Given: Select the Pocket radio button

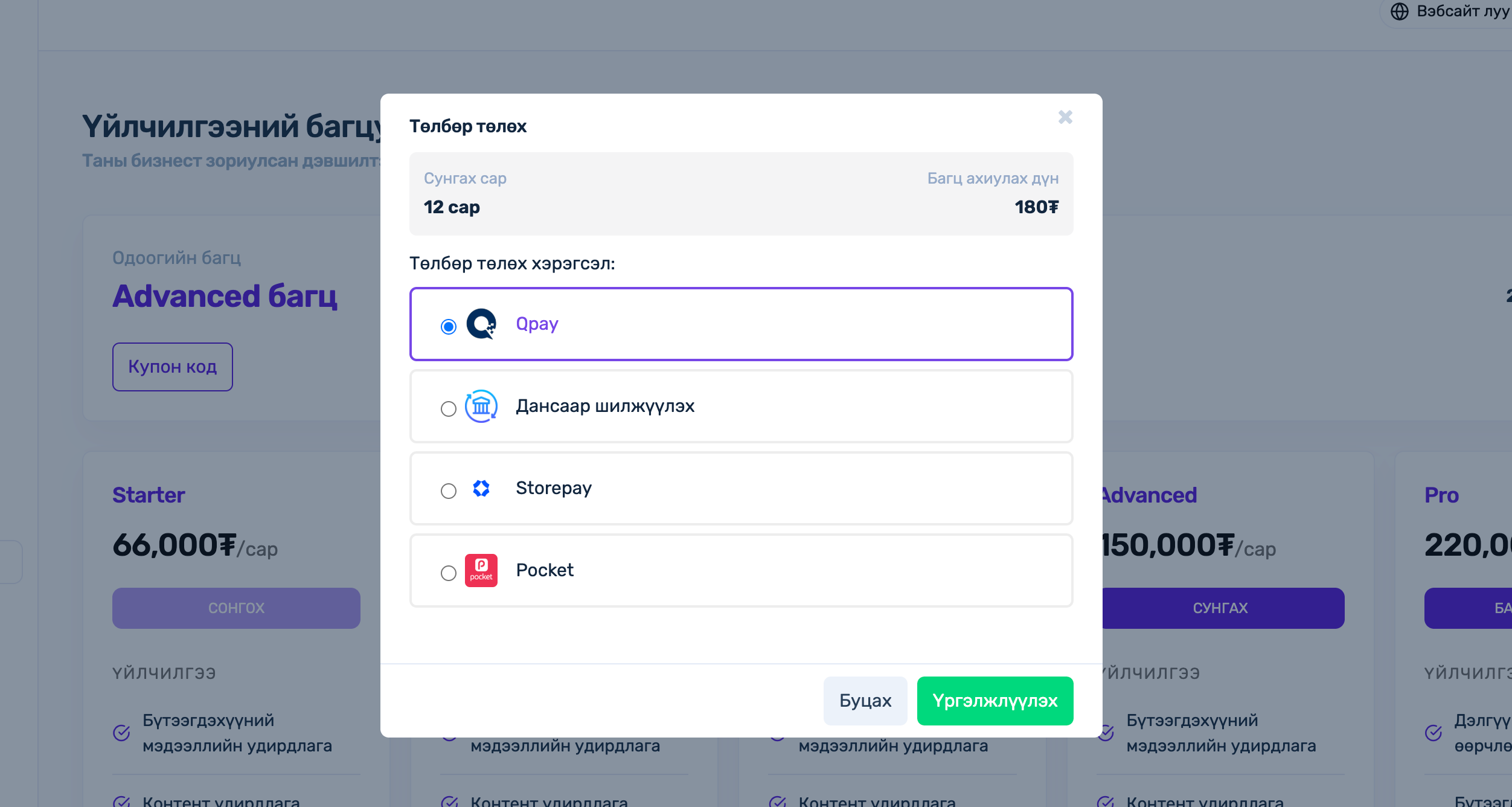Looking at the screenshot, I should pyautogui.click(x=448, y=573).
